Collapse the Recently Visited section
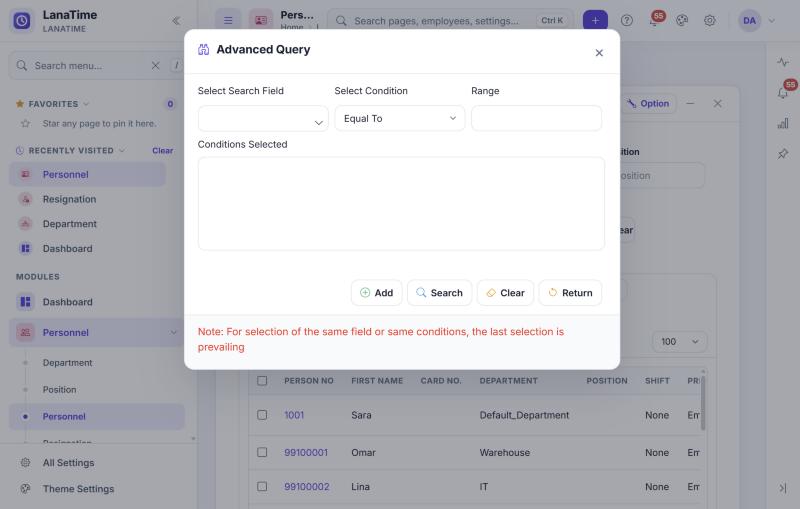 point(122,150)
